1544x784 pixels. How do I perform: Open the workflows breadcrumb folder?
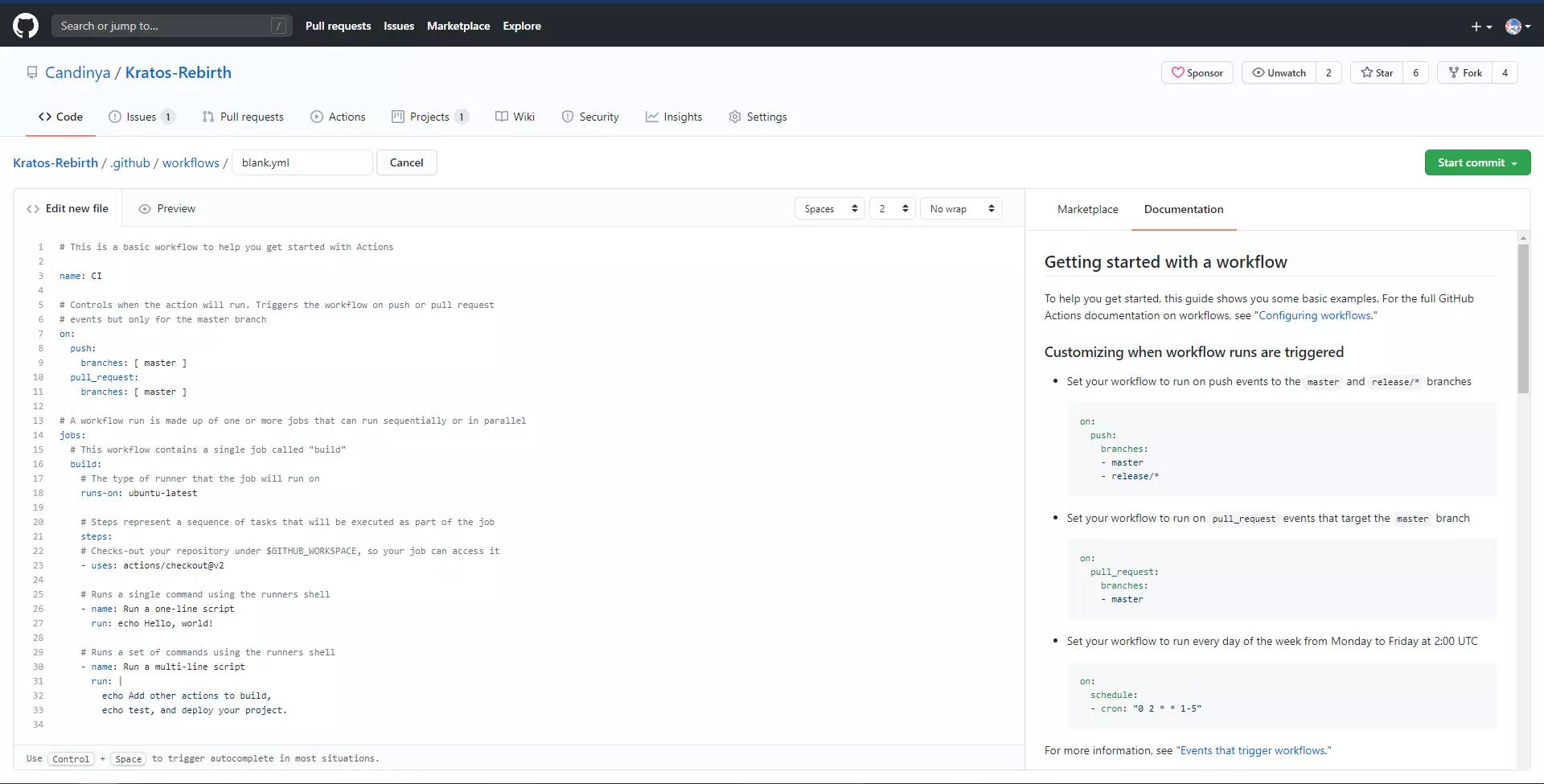[x=191, y=162]
